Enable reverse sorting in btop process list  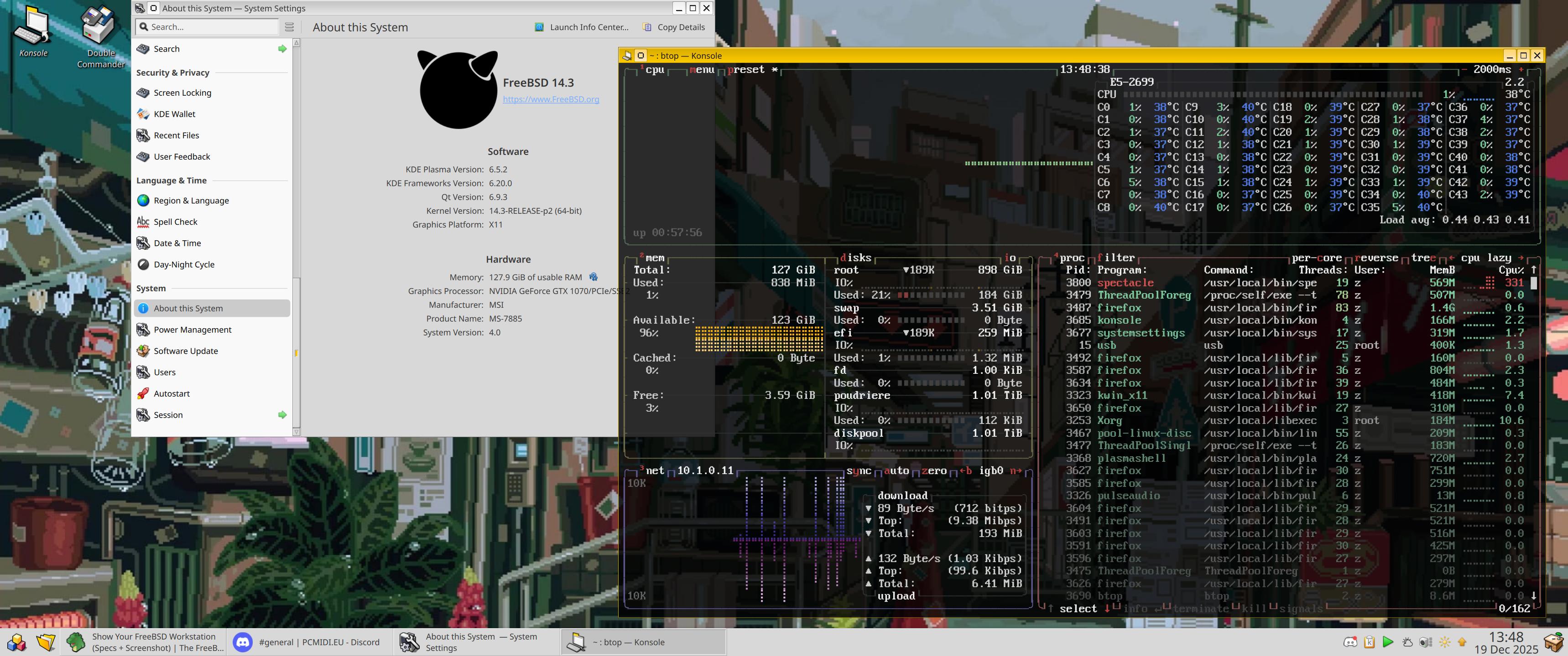pyautogui.click(x=1377, y=257)
